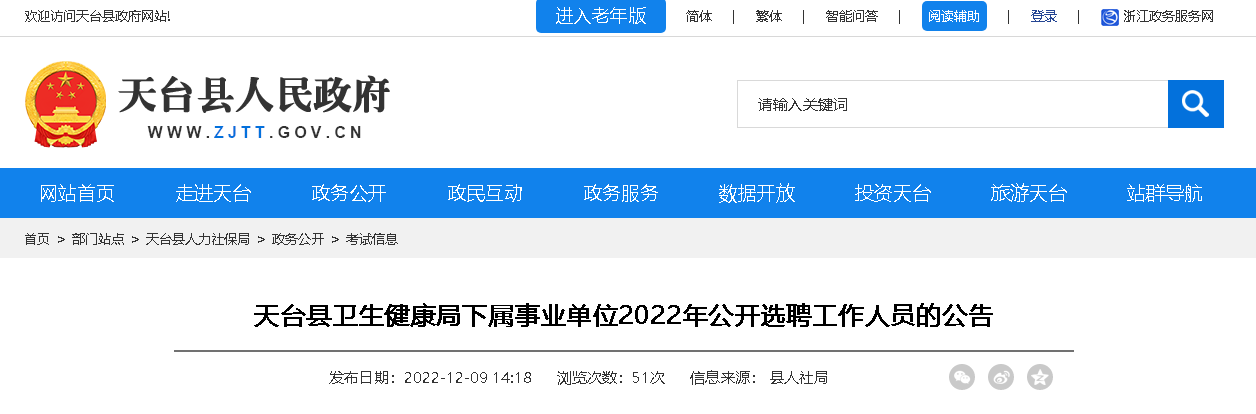Go to 天台县人力社保局 breadcrumb
The image size is (1256, 414).
198,239
